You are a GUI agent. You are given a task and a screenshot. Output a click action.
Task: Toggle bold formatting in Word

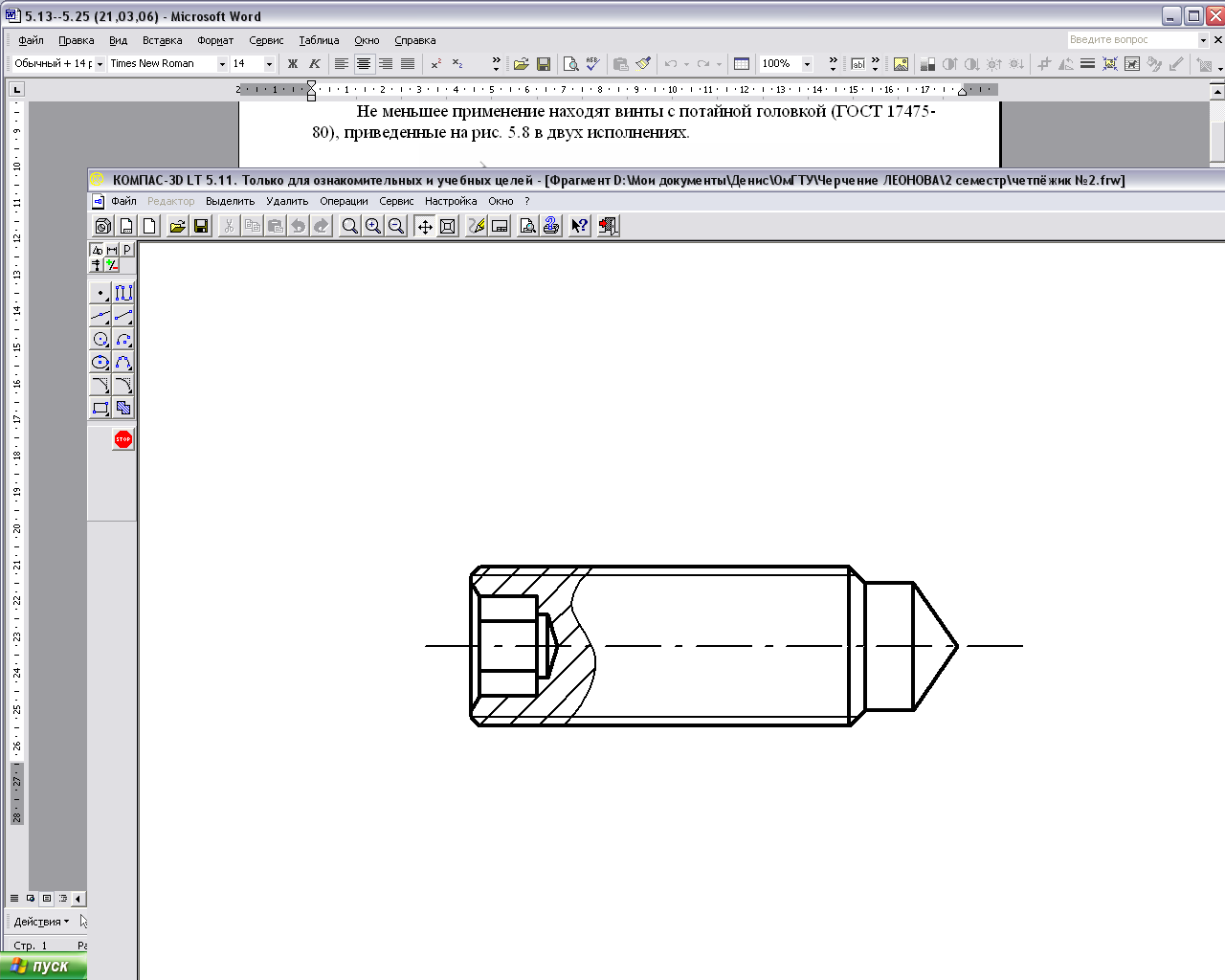point(293,64)
